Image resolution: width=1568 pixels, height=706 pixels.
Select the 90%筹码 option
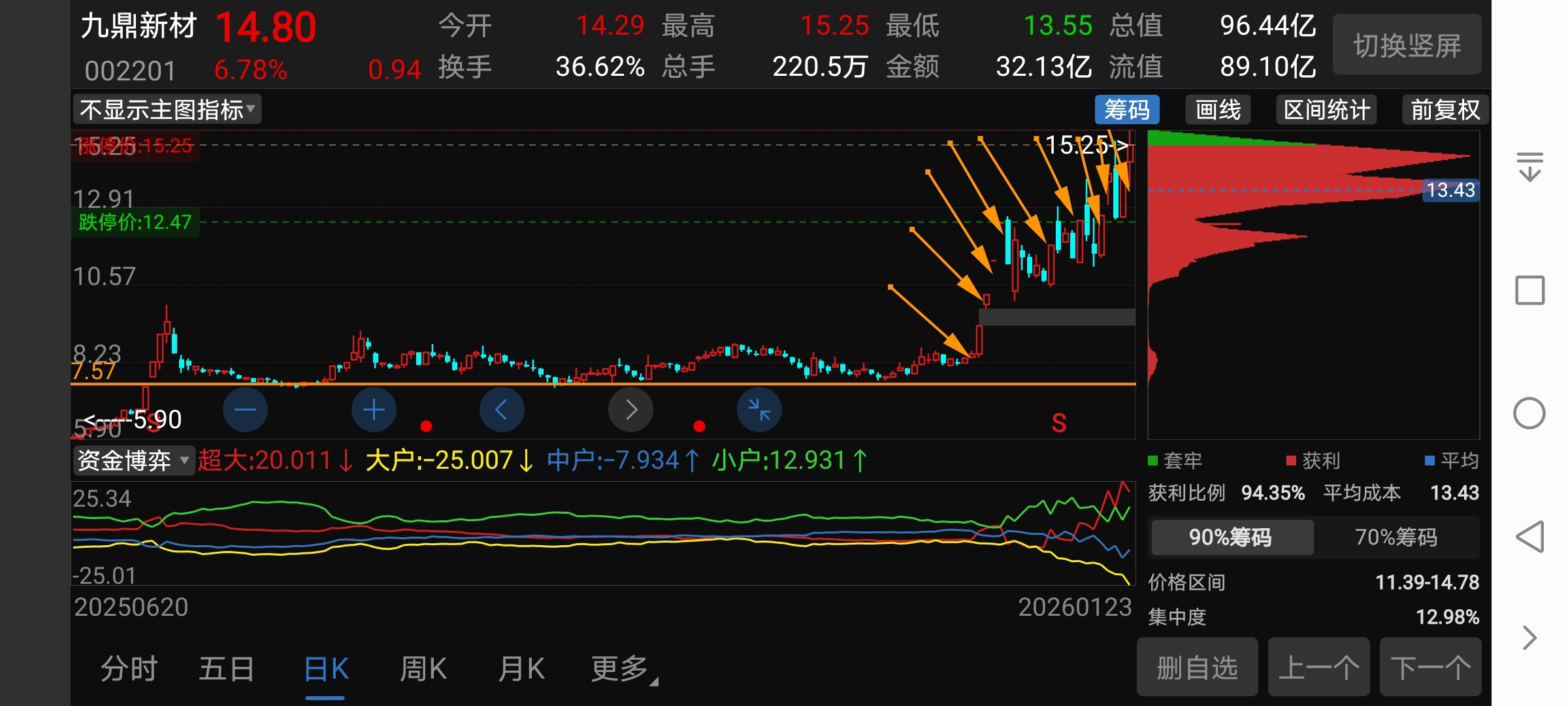coord(1231,537)
